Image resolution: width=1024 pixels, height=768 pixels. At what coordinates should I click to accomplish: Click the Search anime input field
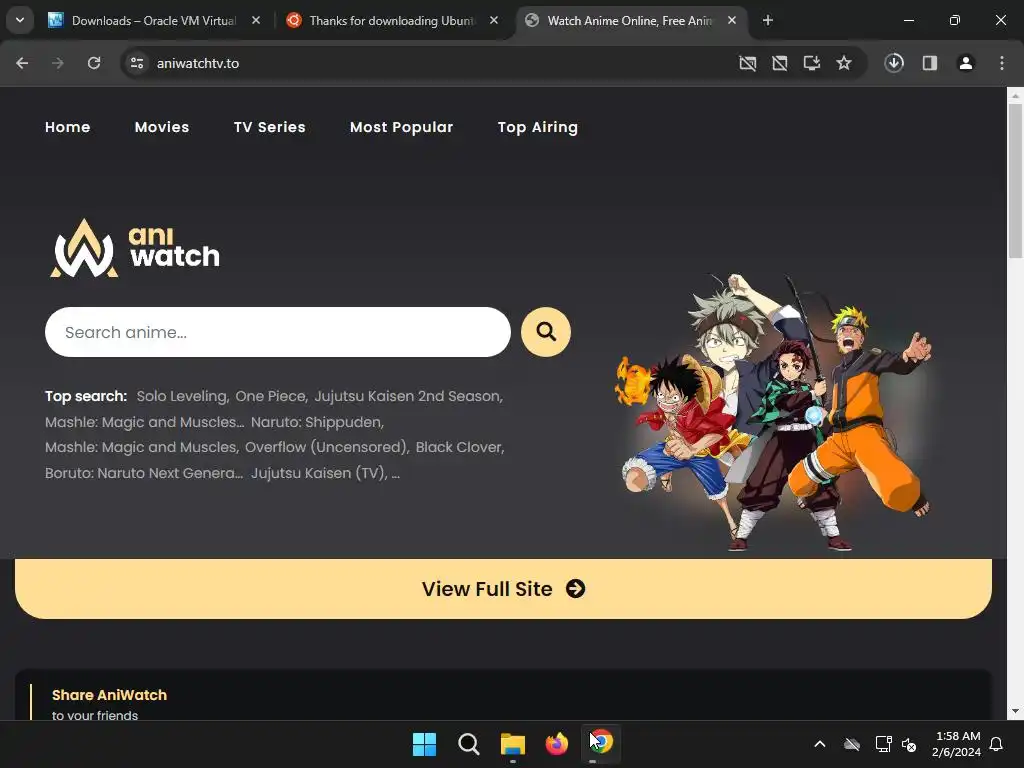[278, 332]
